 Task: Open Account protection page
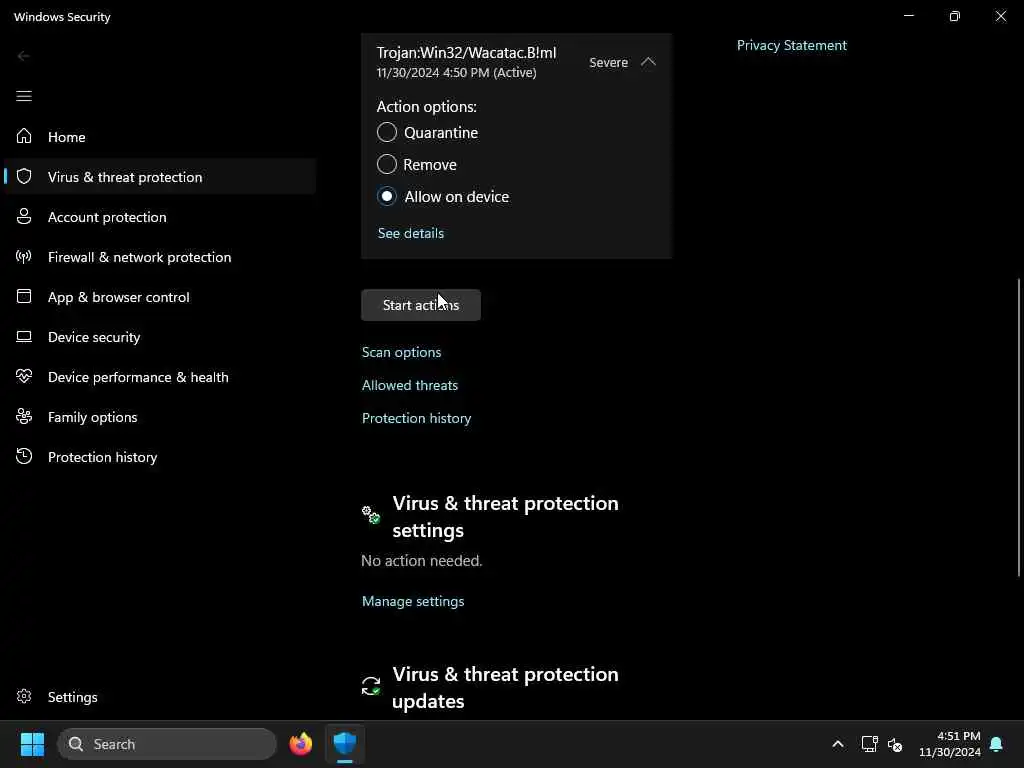click(159, 216)
